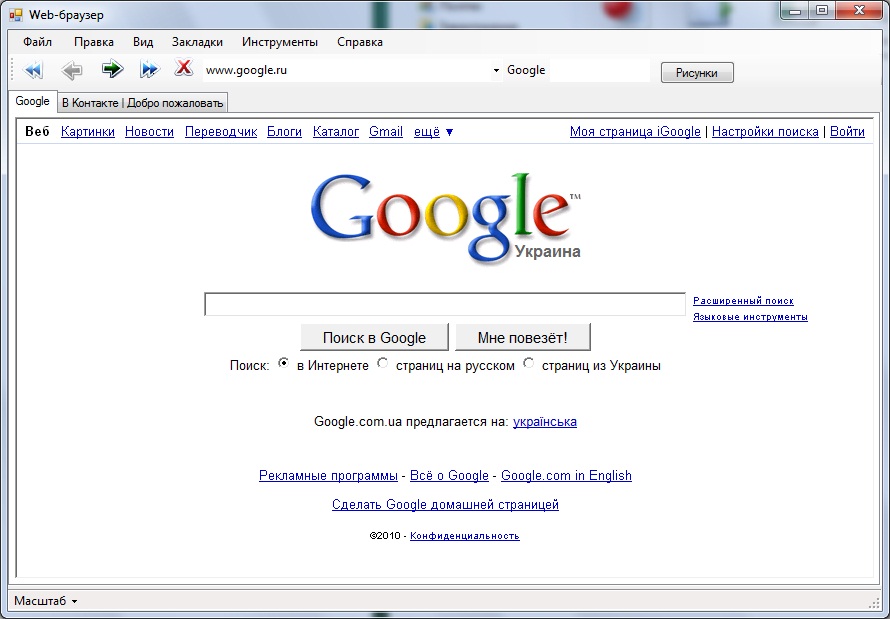890x619 pixels.
Task: Open Google.com in English link
Action: (x=566, y=475)
